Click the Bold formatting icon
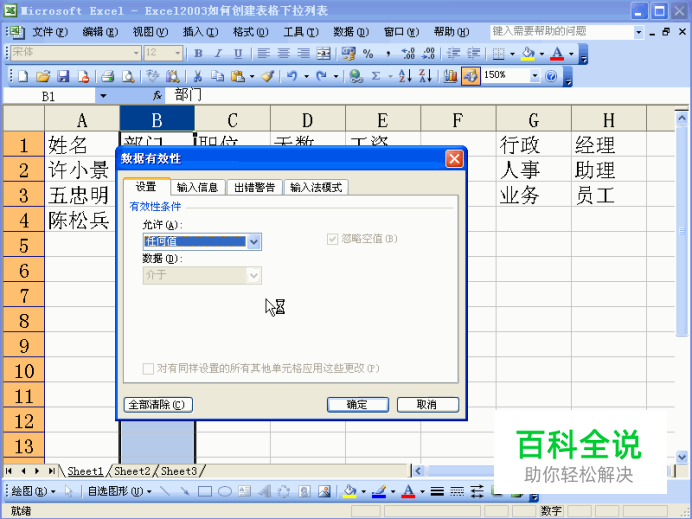This screenshot has height=519, width=692. pyautogui.click(x=198, y=53)
